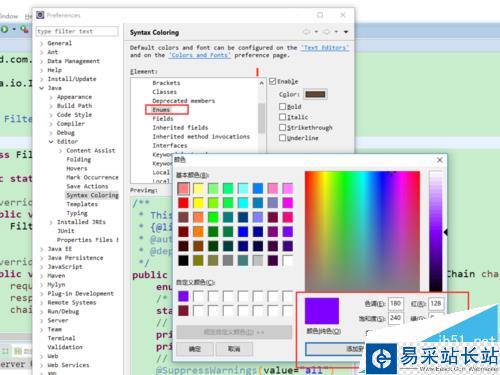The image size is (500, 375).
Task: Collapse the Editor tree node
Action: (x=51, y=142)
